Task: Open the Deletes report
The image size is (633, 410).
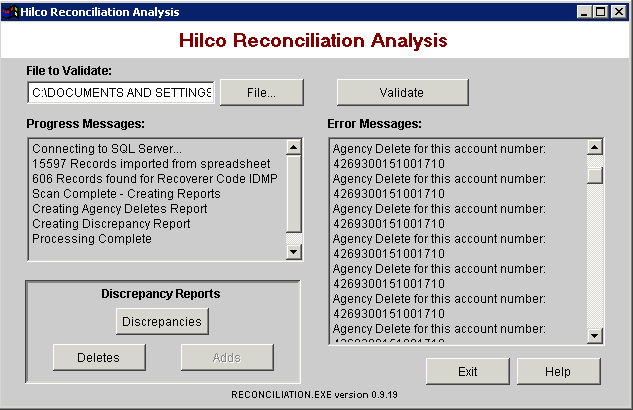Action: tap(99, 357)
